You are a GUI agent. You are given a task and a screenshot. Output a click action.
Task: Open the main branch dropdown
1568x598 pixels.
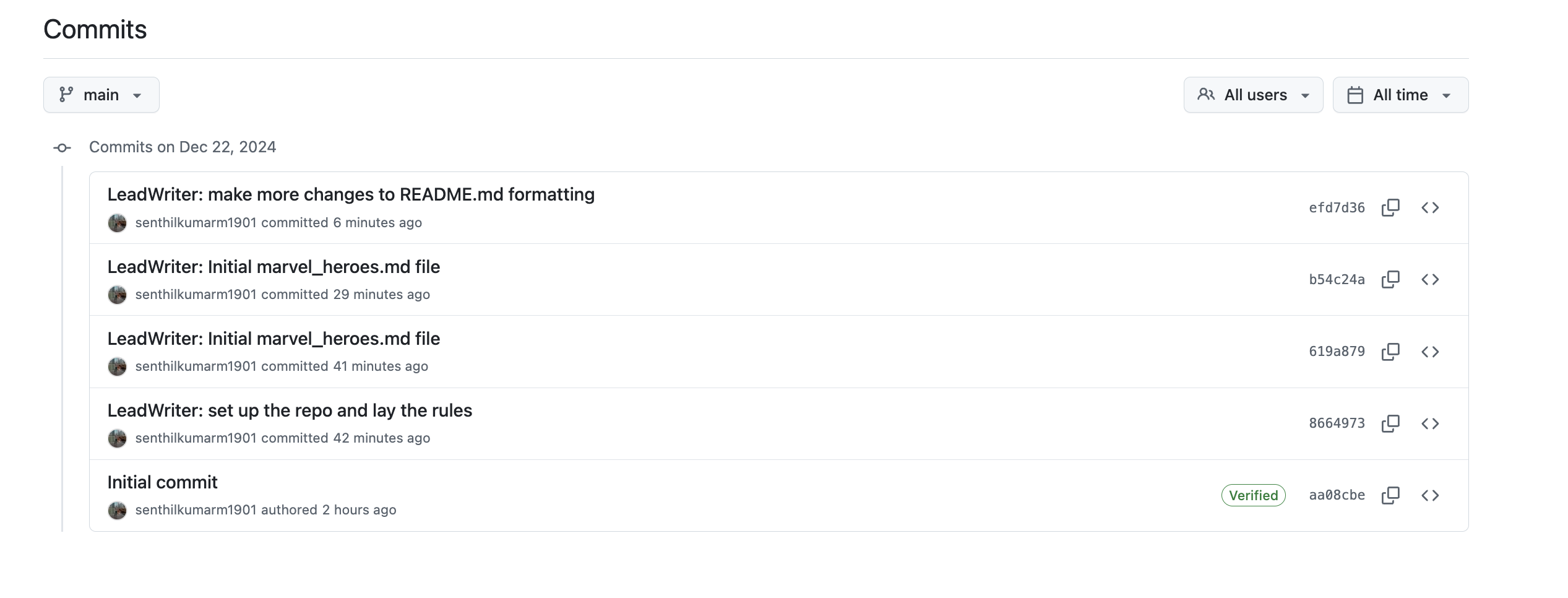101,95
